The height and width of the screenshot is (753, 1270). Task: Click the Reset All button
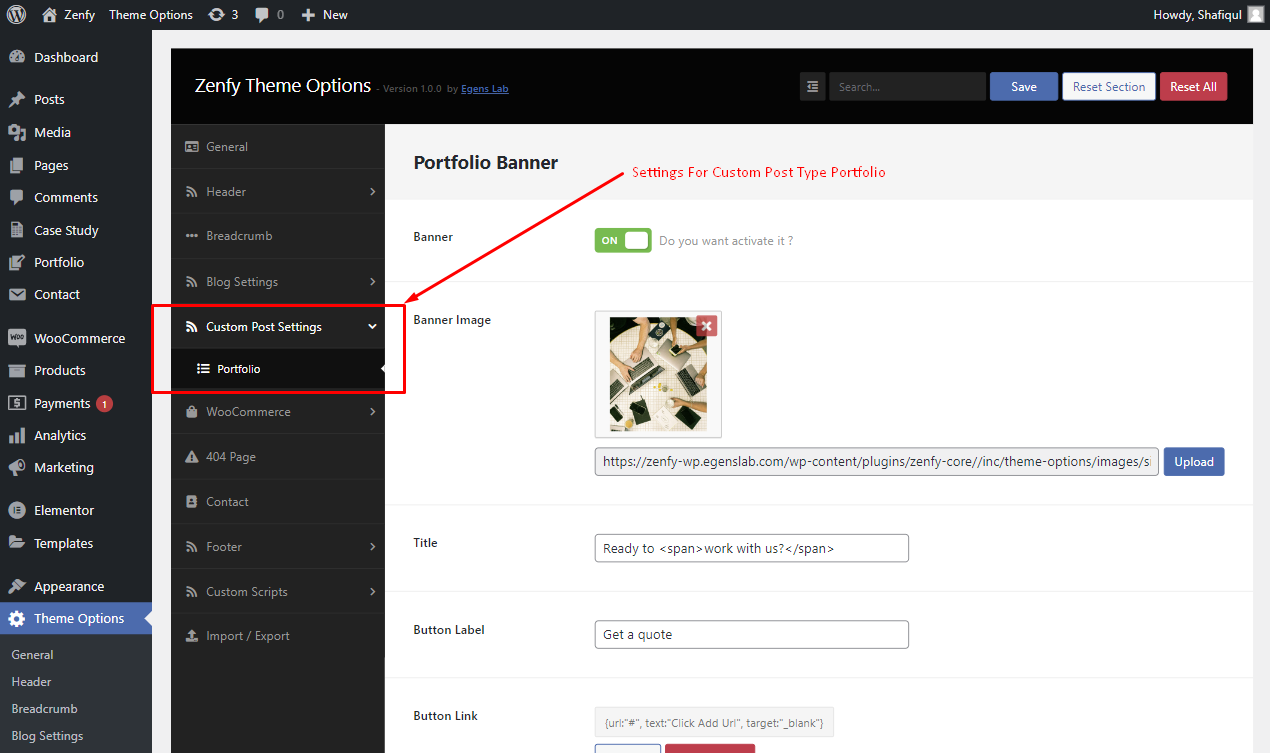pyautogui.click(x=1193, y=87)
